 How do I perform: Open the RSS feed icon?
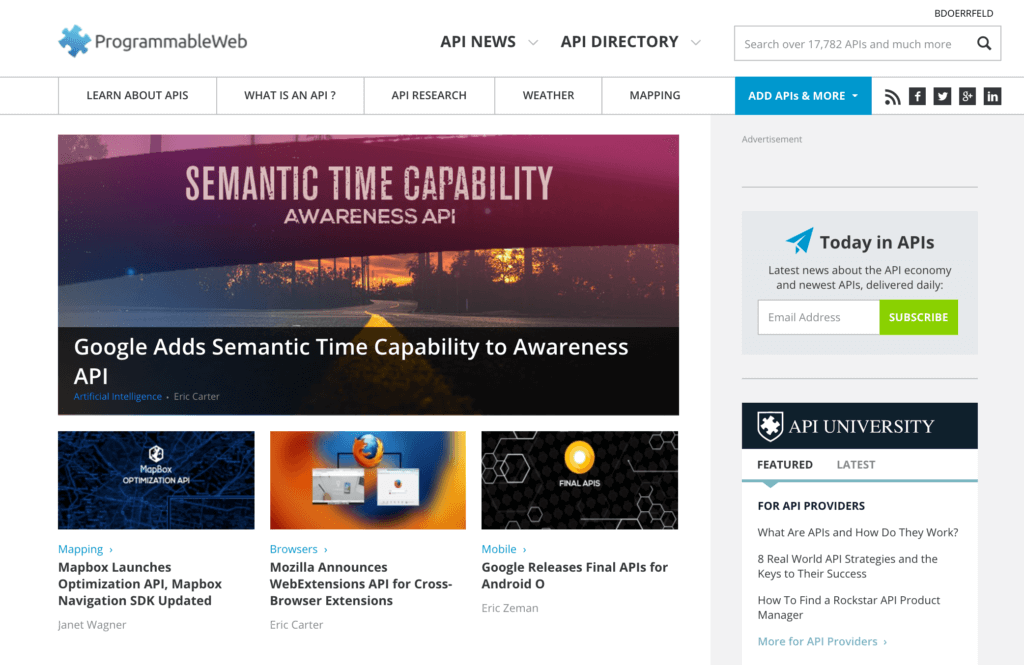point(893,95)
